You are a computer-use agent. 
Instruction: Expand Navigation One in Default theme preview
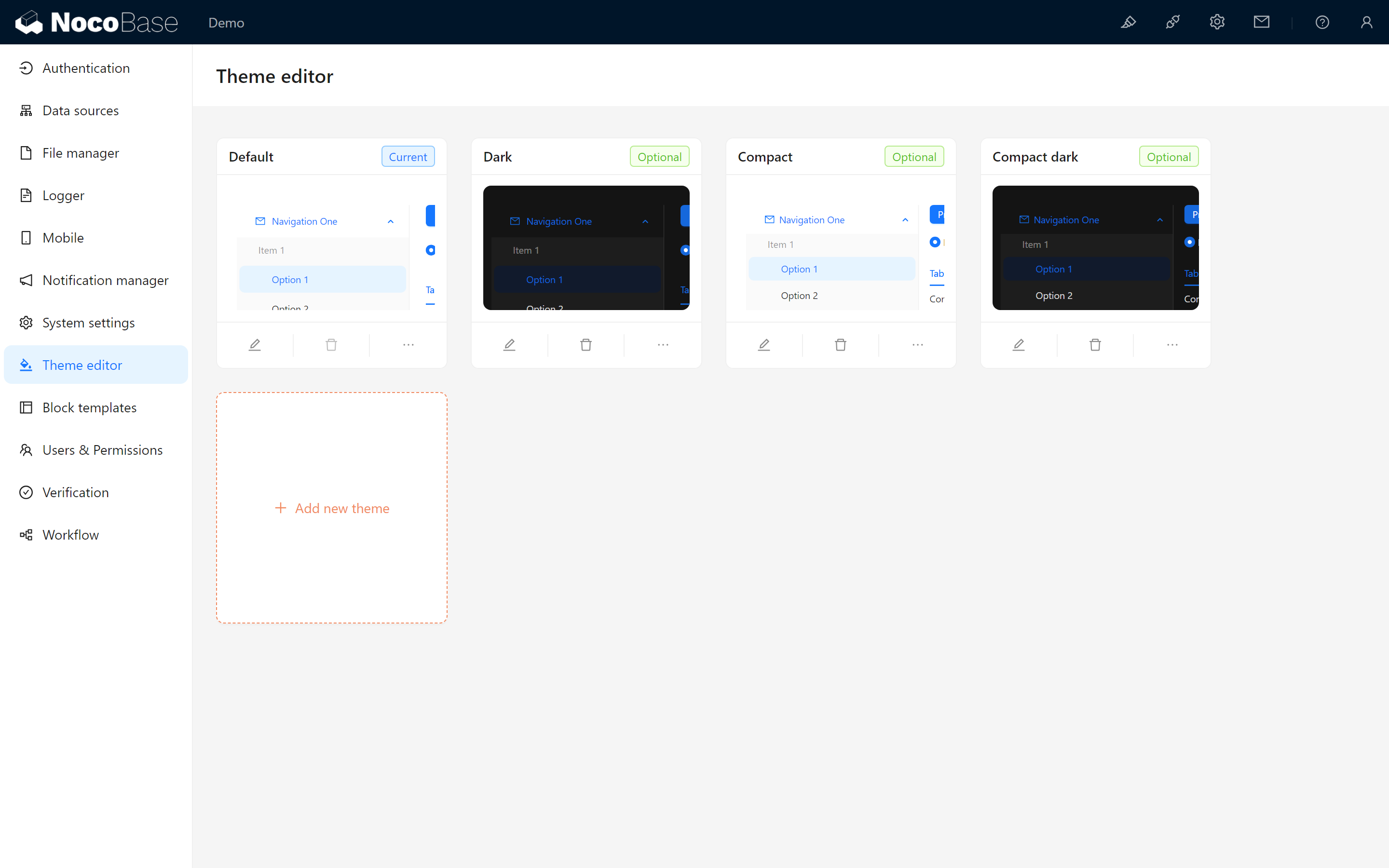[x=390, y=221]
